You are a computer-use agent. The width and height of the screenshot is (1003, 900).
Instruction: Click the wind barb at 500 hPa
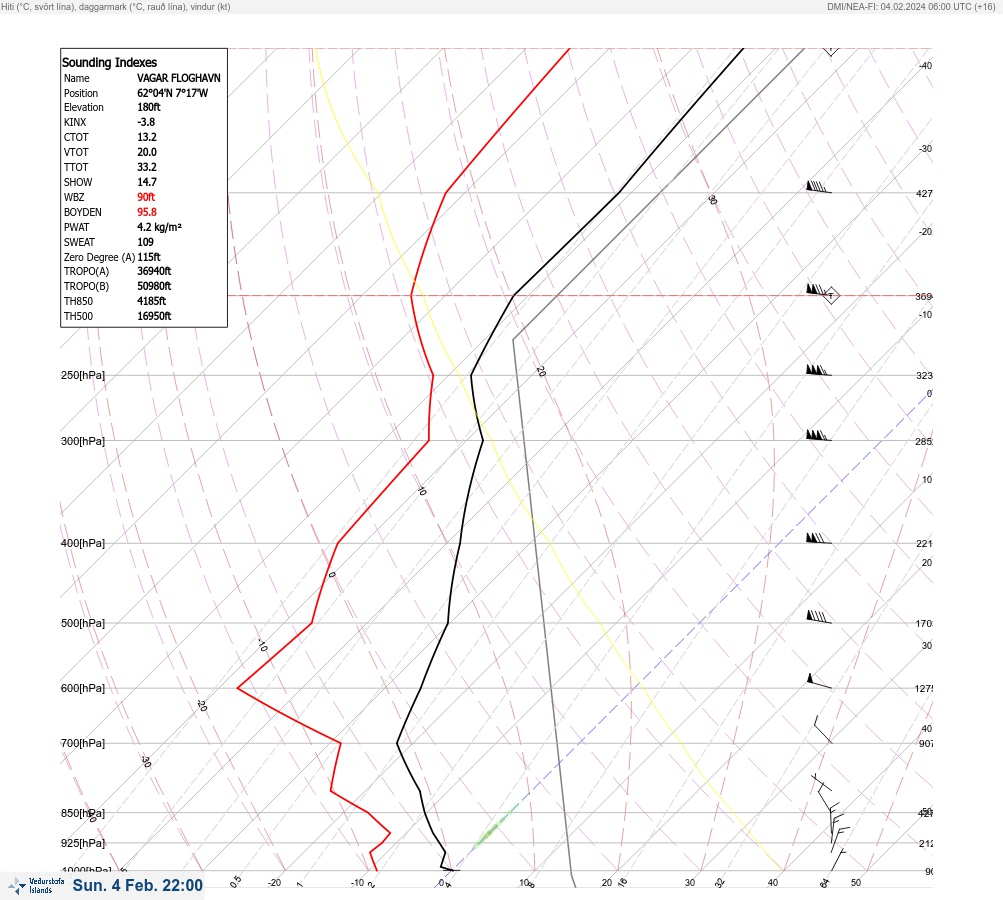coord(819,617)
